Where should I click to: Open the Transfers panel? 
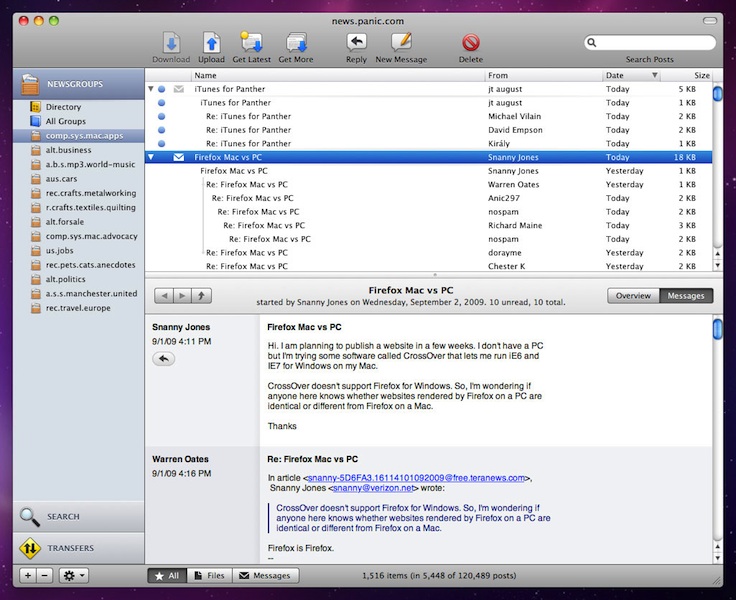[x=70, y=548]
